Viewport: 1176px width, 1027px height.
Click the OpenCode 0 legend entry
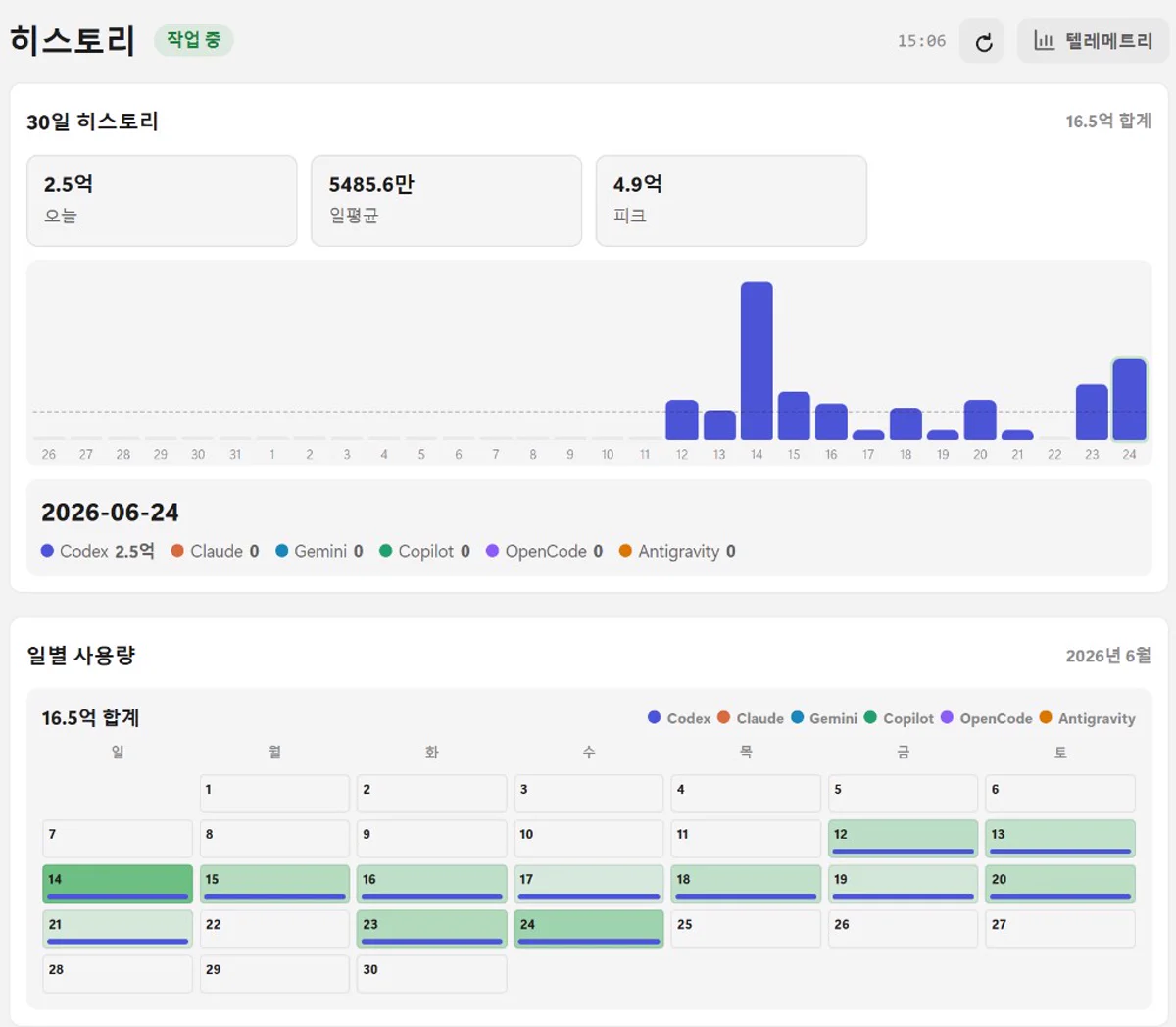pos(545,551)
